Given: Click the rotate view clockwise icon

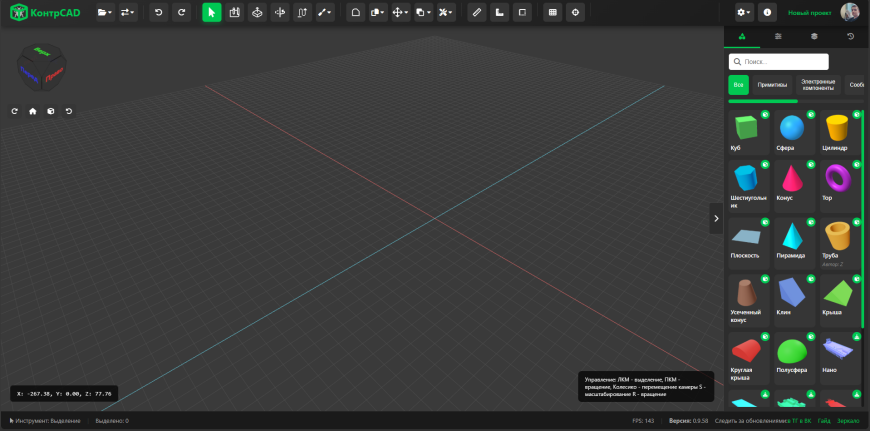Looking at the screenshot, I should point(15,111).
